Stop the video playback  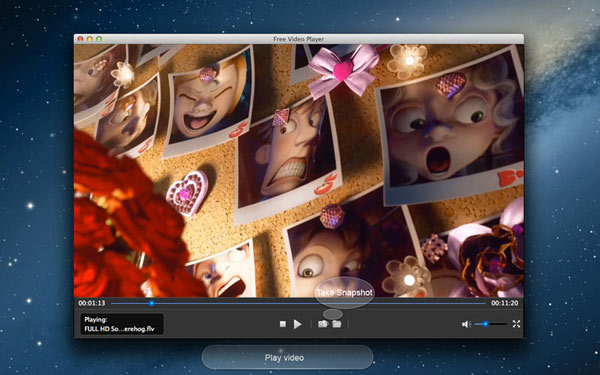[283, 324]
